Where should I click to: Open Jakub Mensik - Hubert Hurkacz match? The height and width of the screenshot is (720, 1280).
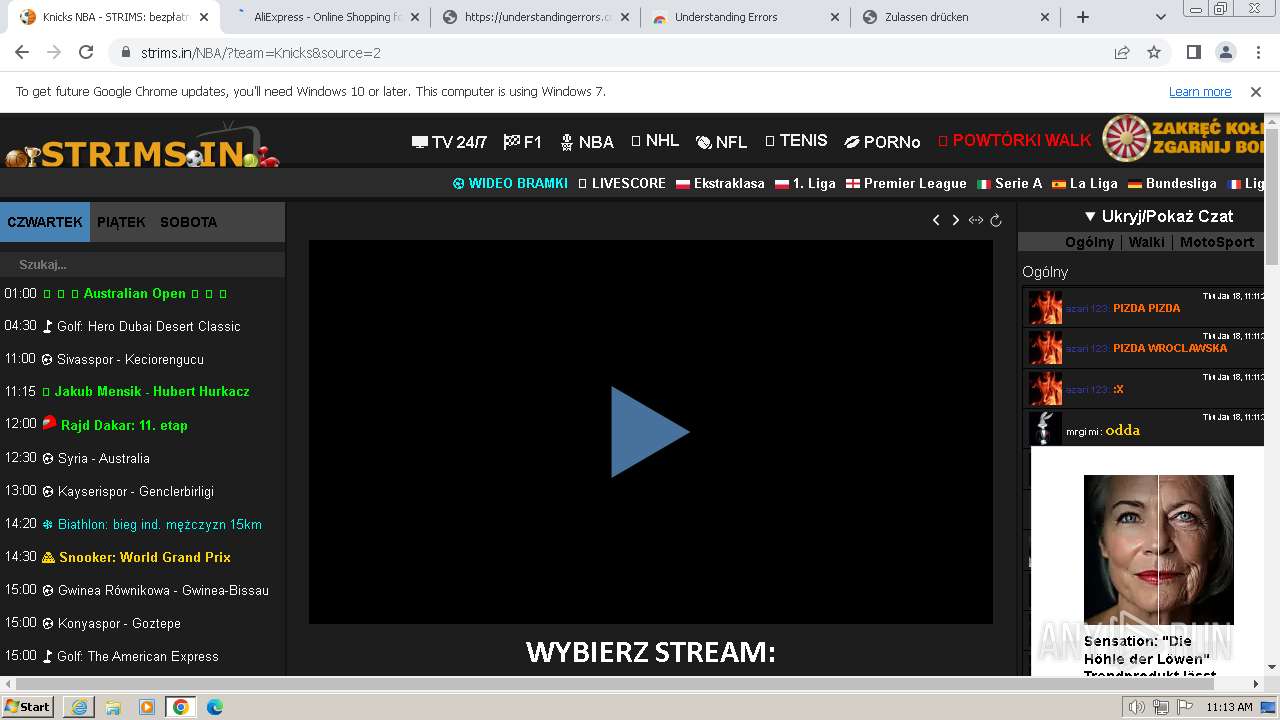(x=146, y=392)
